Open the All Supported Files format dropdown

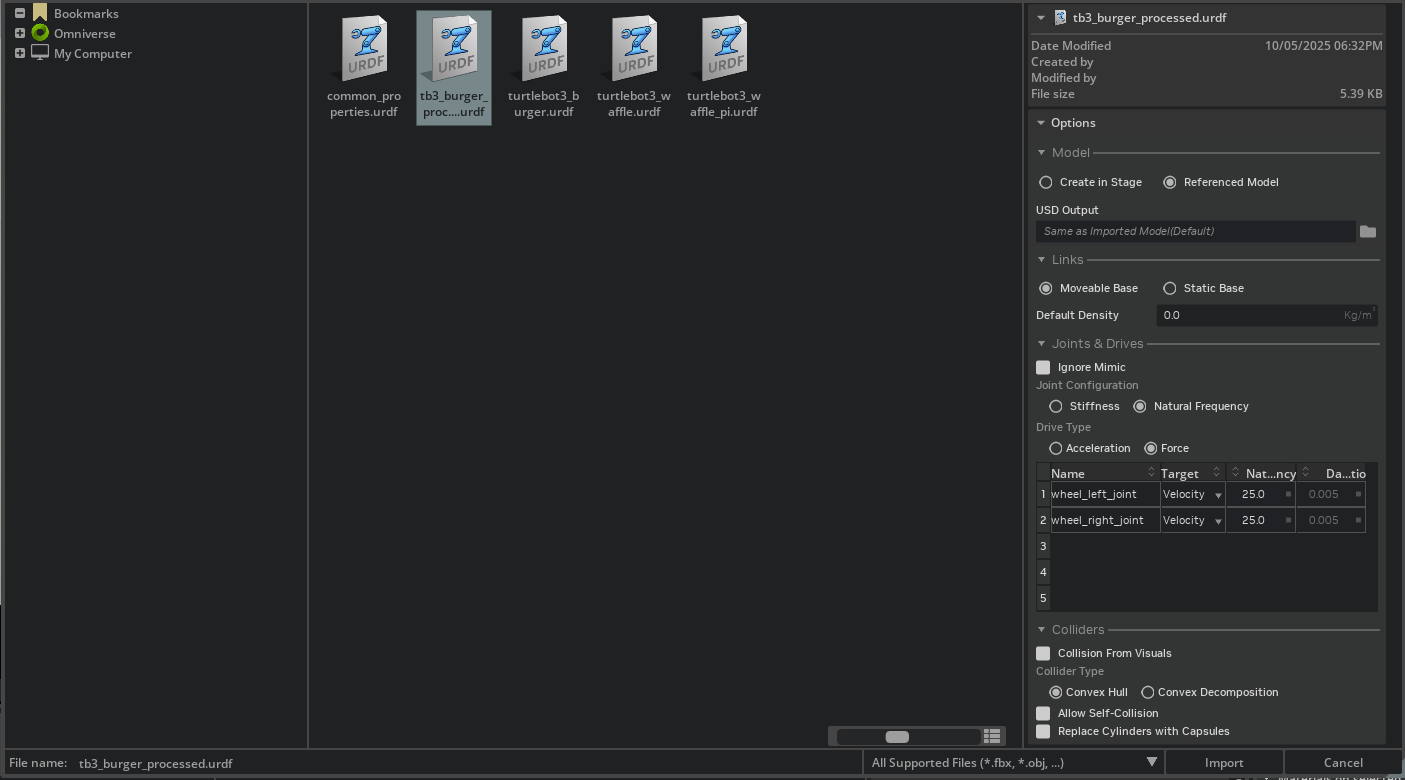coord(1013,762)
